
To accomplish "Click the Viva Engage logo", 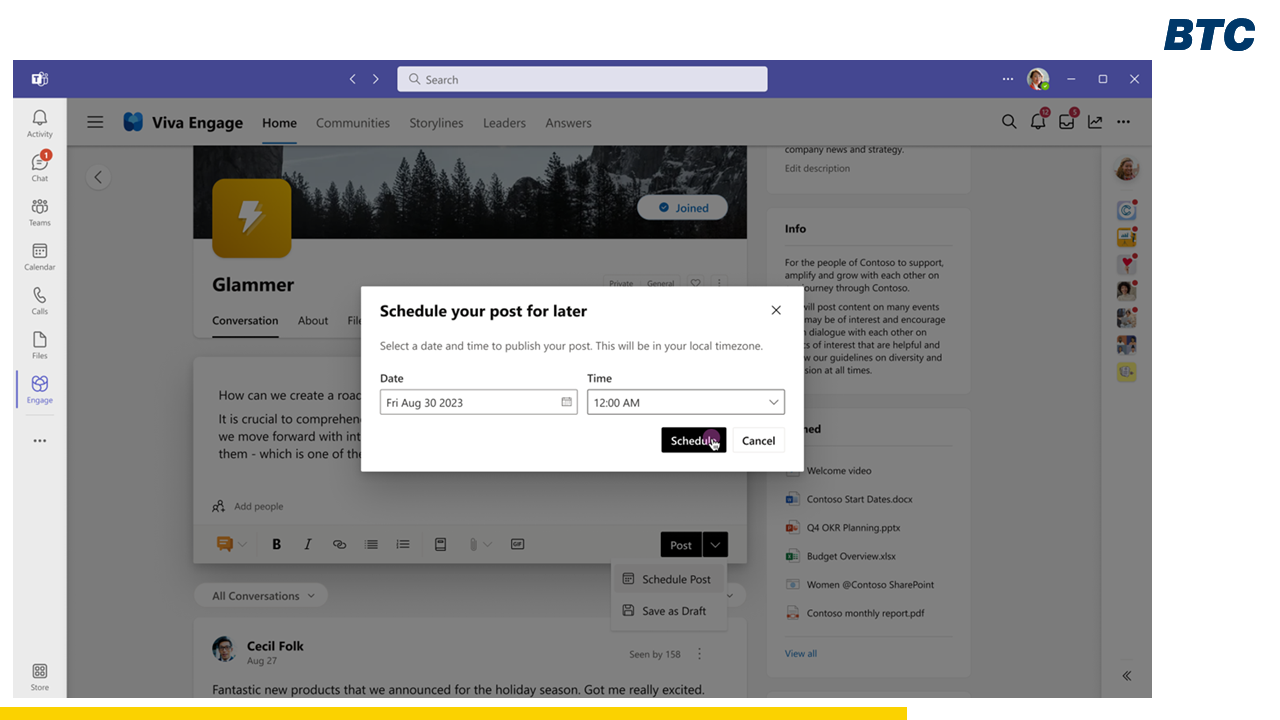I will (133, 122).
